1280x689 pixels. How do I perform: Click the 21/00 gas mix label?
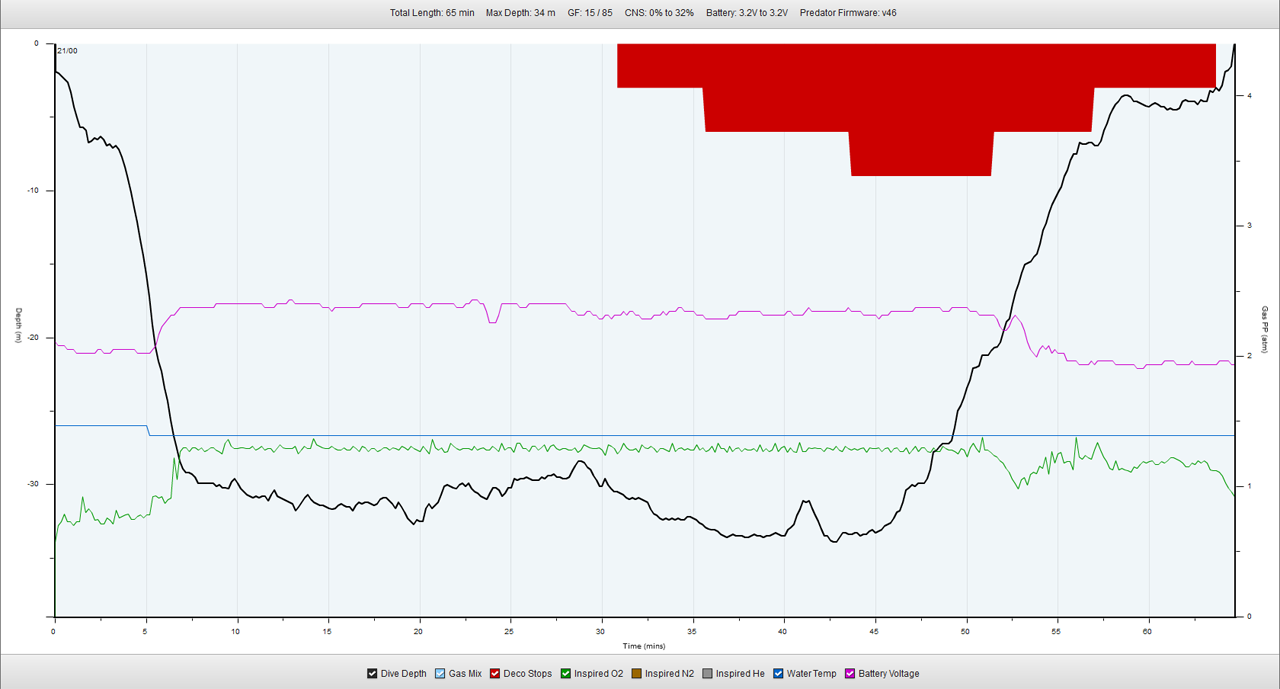(68, 51)
